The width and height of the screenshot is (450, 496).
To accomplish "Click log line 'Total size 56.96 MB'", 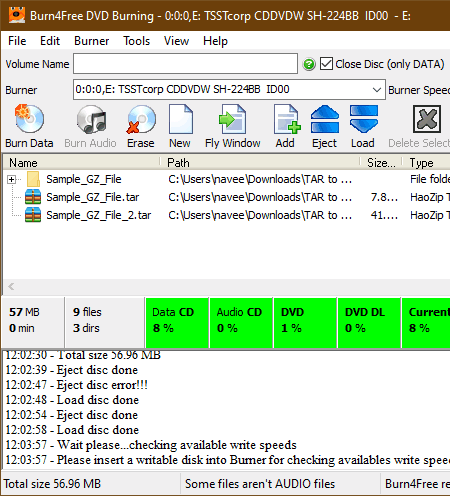I will 83,355.
